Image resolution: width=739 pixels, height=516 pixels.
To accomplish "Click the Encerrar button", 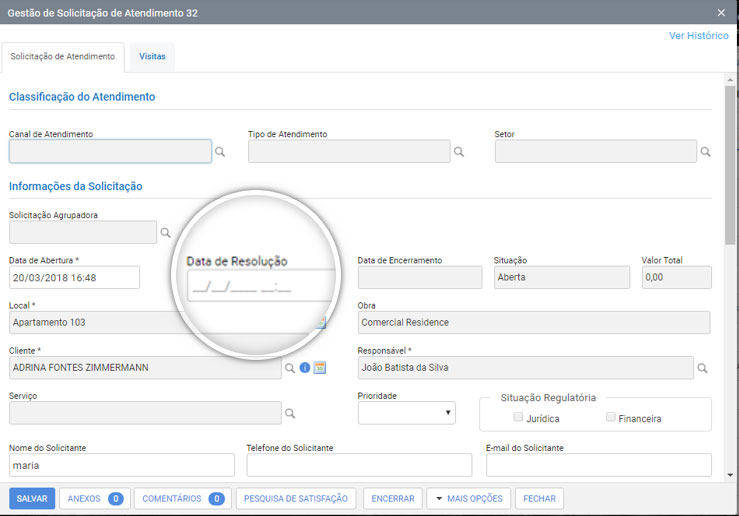I will [x=393, y=499].
